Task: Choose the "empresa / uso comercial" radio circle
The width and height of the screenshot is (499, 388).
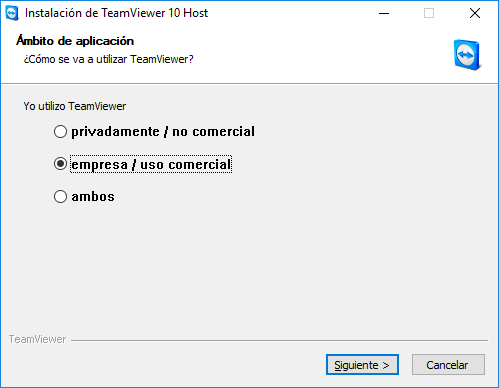Action: click(x=60, y=164)
